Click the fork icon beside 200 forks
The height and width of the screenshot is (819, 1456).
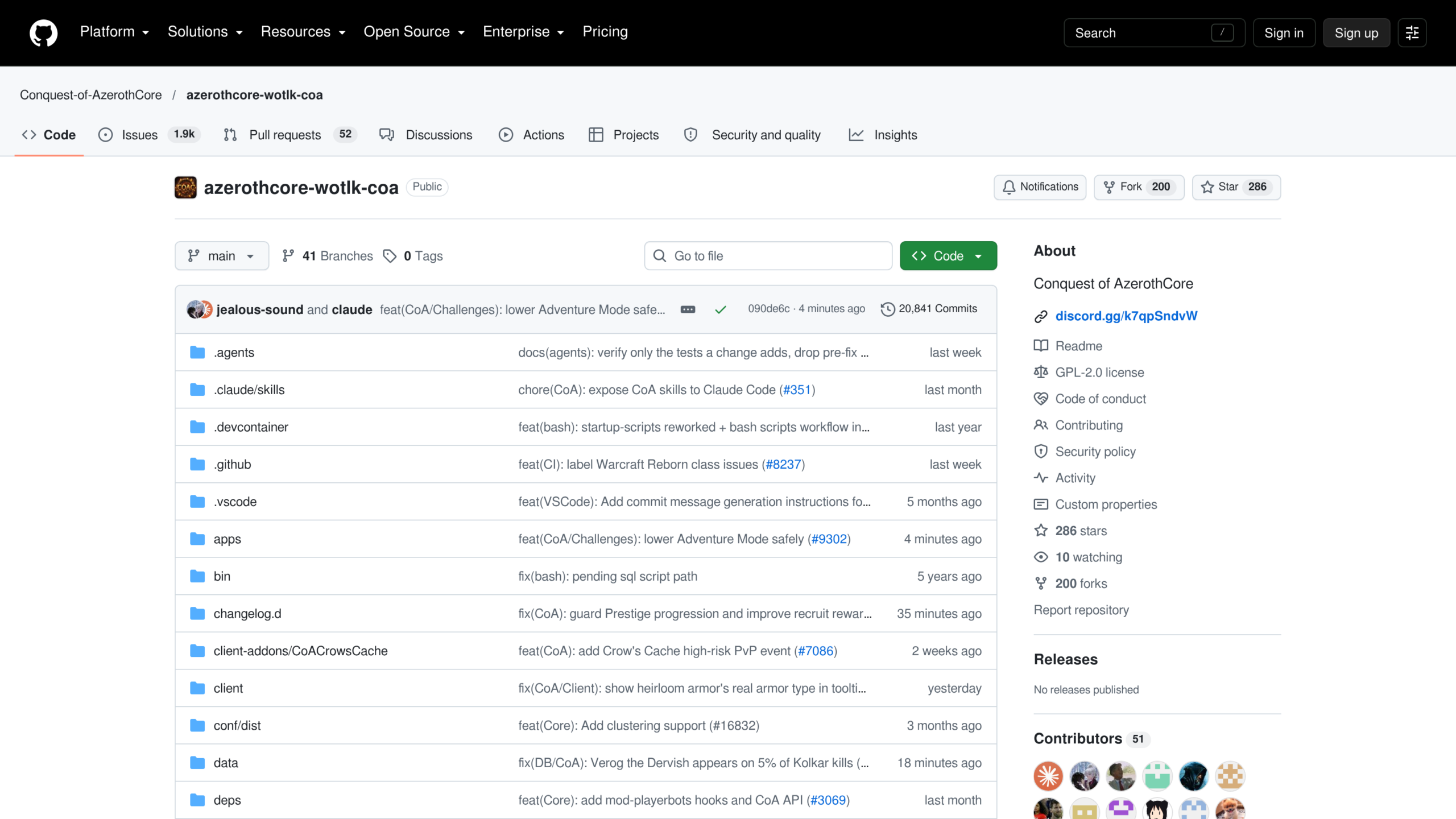coord(1041,584)
